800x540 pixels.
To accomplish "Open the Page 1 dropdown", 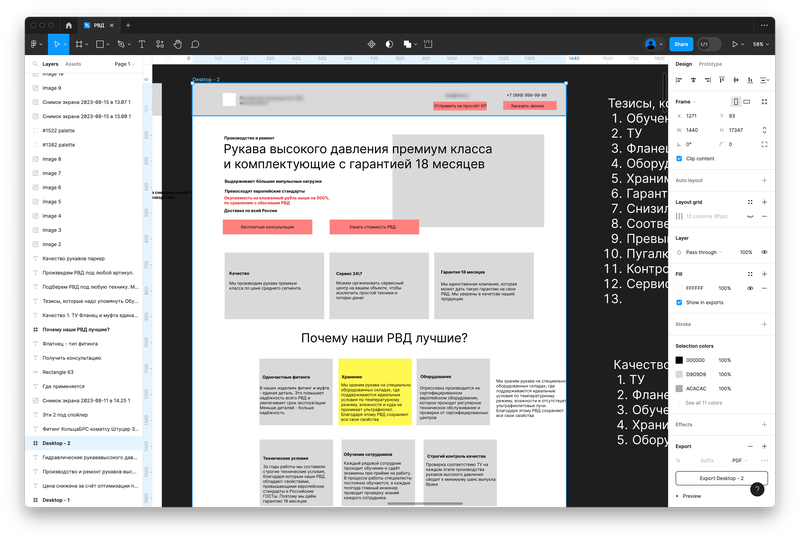I will pyautogui.click(x=124, y=64).
